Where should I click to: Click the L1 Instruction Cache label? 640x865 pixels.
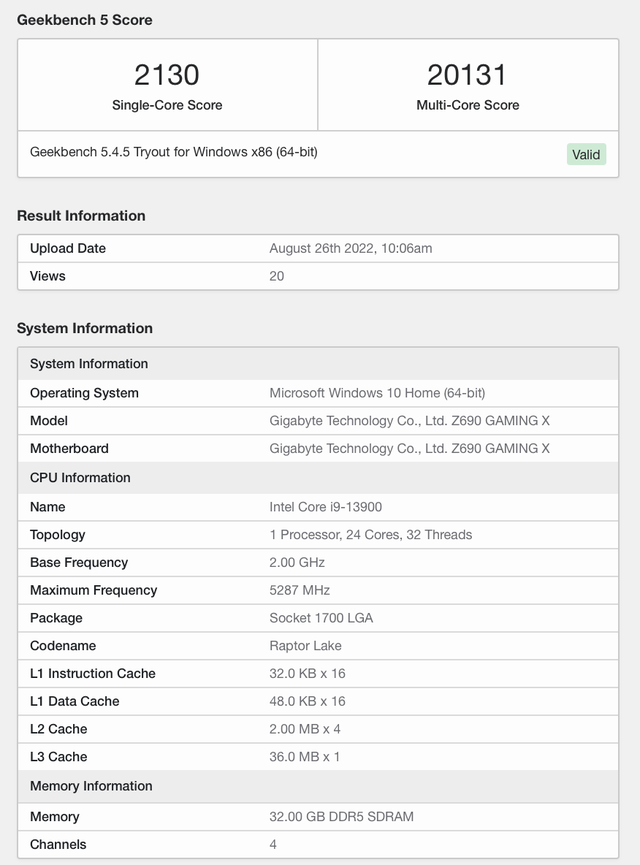(x=93, y=673)
